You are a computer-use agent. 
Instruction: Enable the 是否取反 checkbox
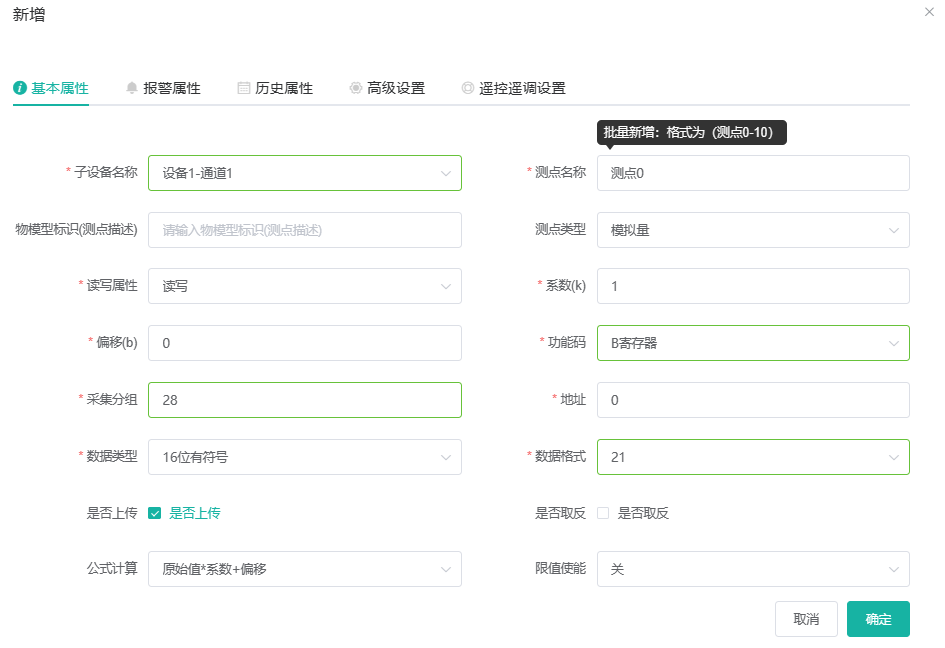[x=603, y=513]
